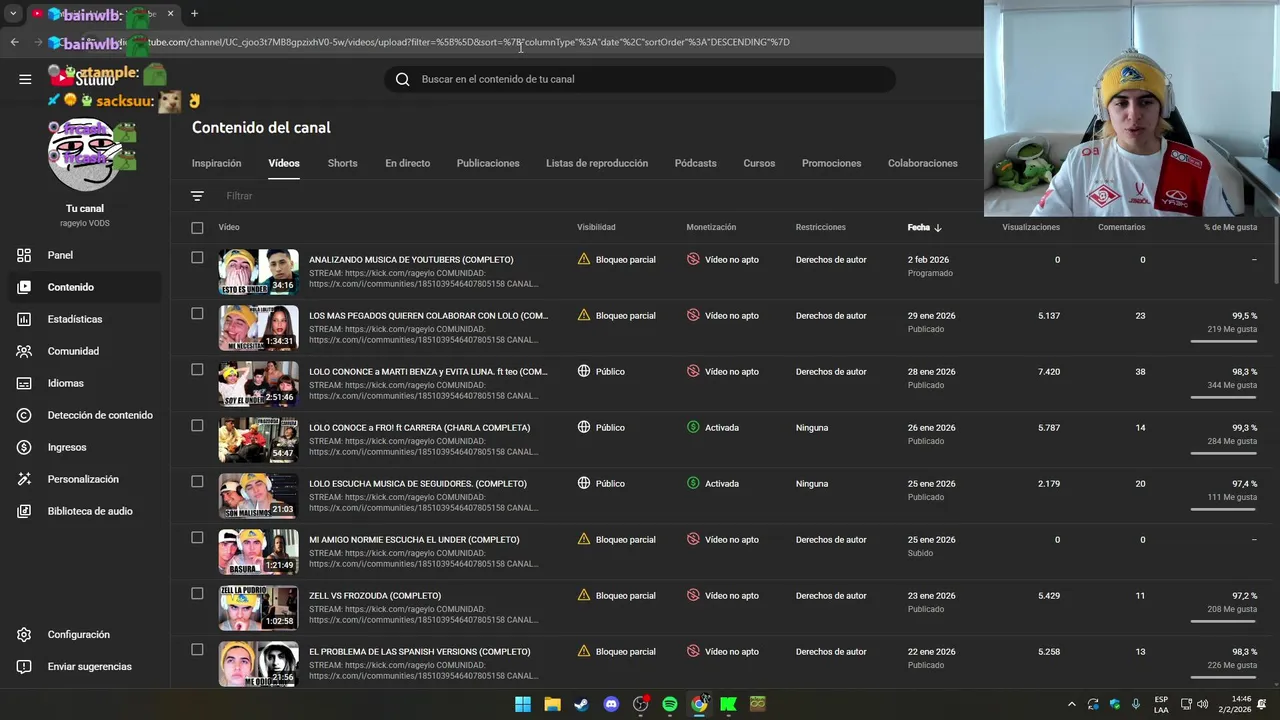Open Configuración gear icon
This screenshot has height=720, width=1280.
(x=24, y=635)
